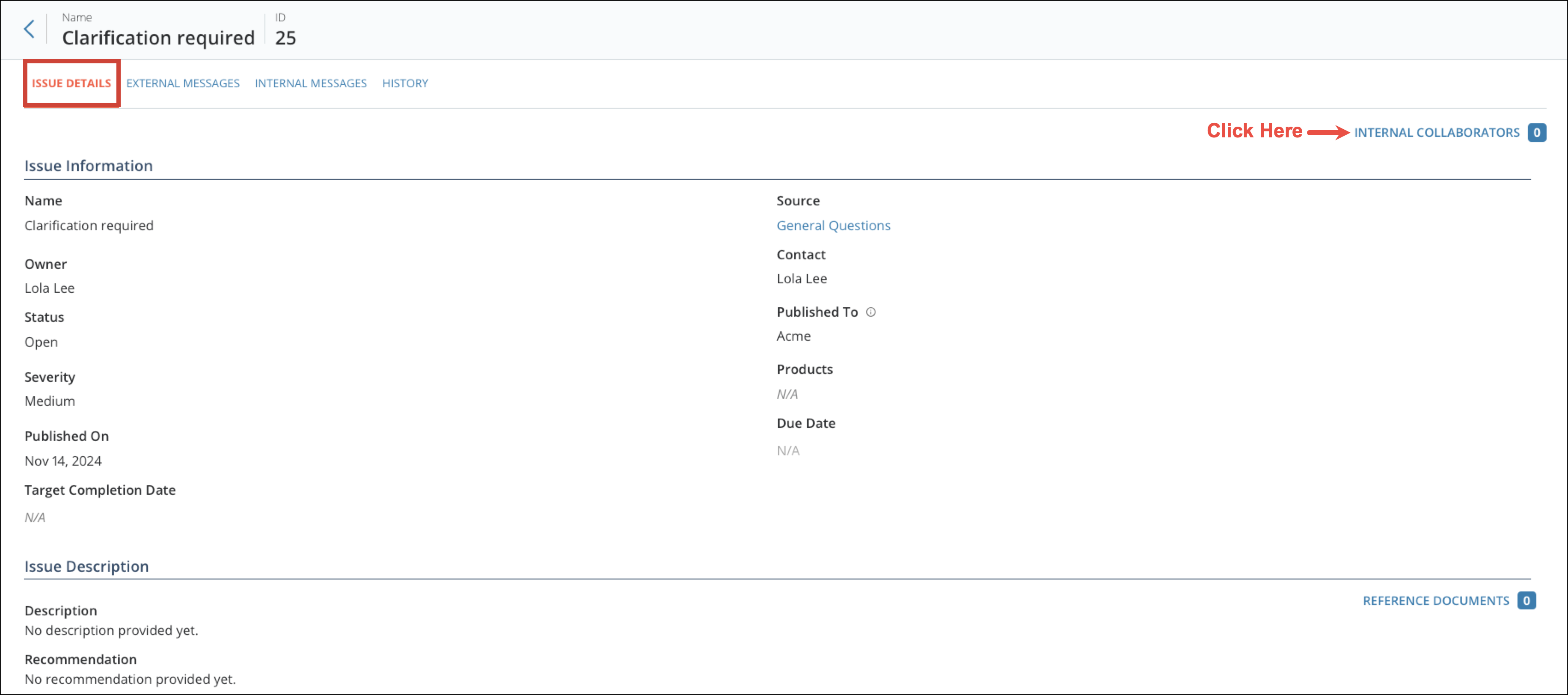1568x695 pixels.
Task: Click the Internal Collaborators count badge
Action: click(x=1536, y=133)
